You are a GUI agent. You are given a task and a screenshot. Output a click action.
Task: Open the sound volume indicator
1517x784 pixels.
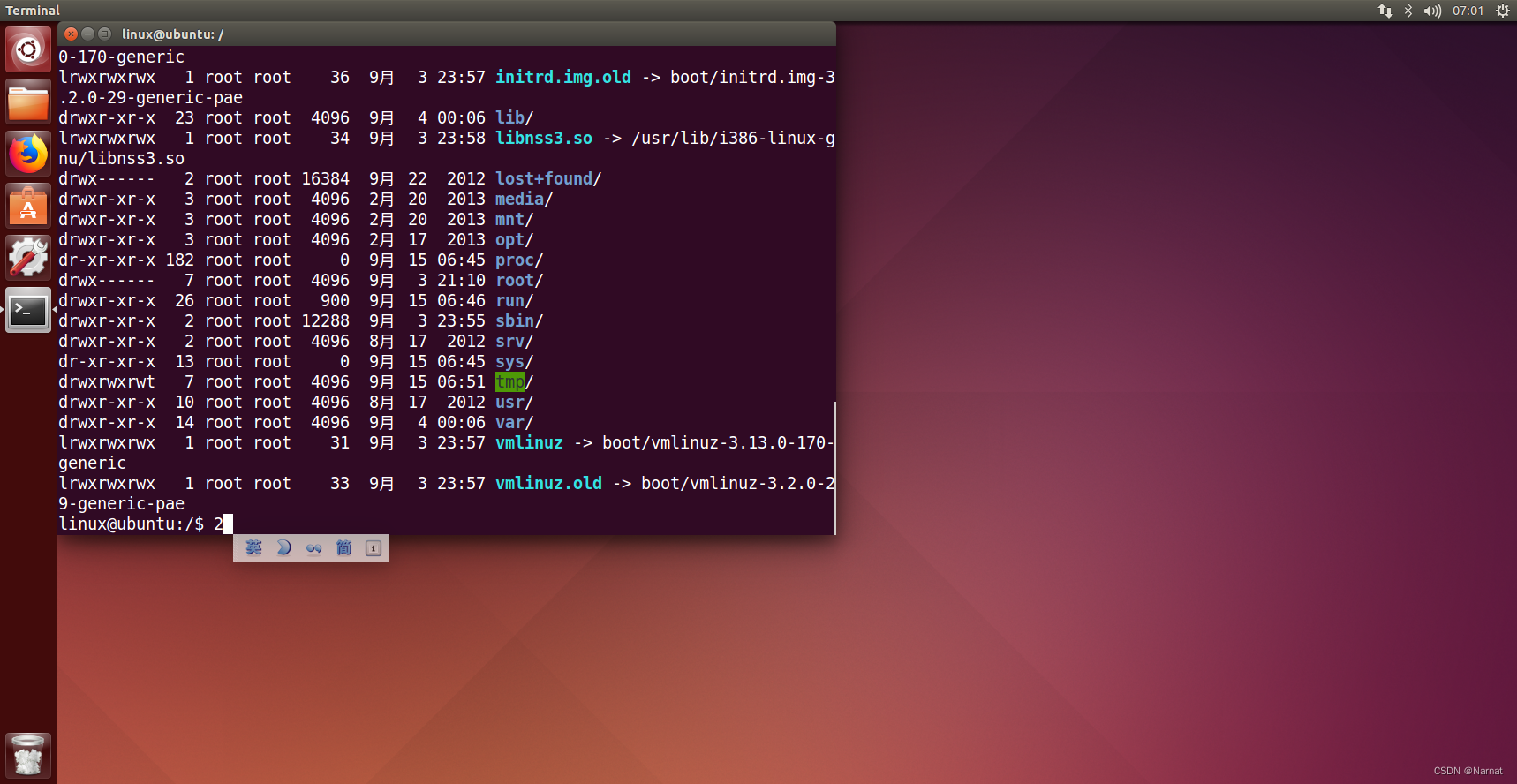click(x=1432, y=11)
